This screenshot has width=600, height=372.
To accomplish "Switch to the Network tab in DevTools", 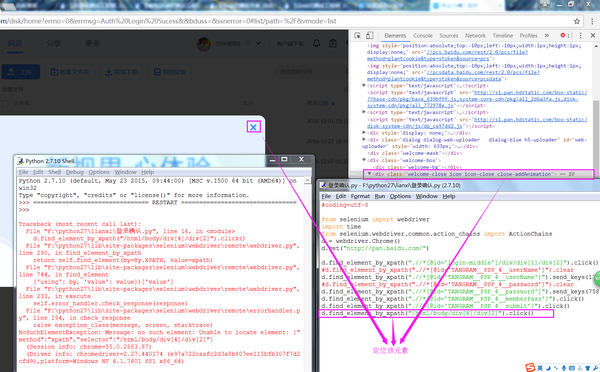I will 475,35.
